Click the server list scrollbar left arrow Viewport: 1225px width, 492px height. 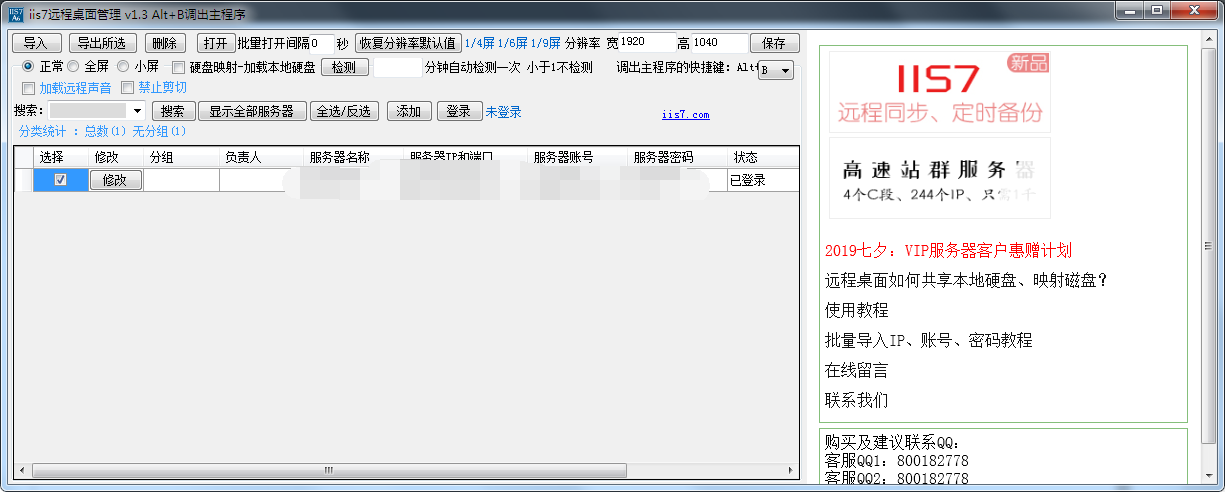coord(20,470)
